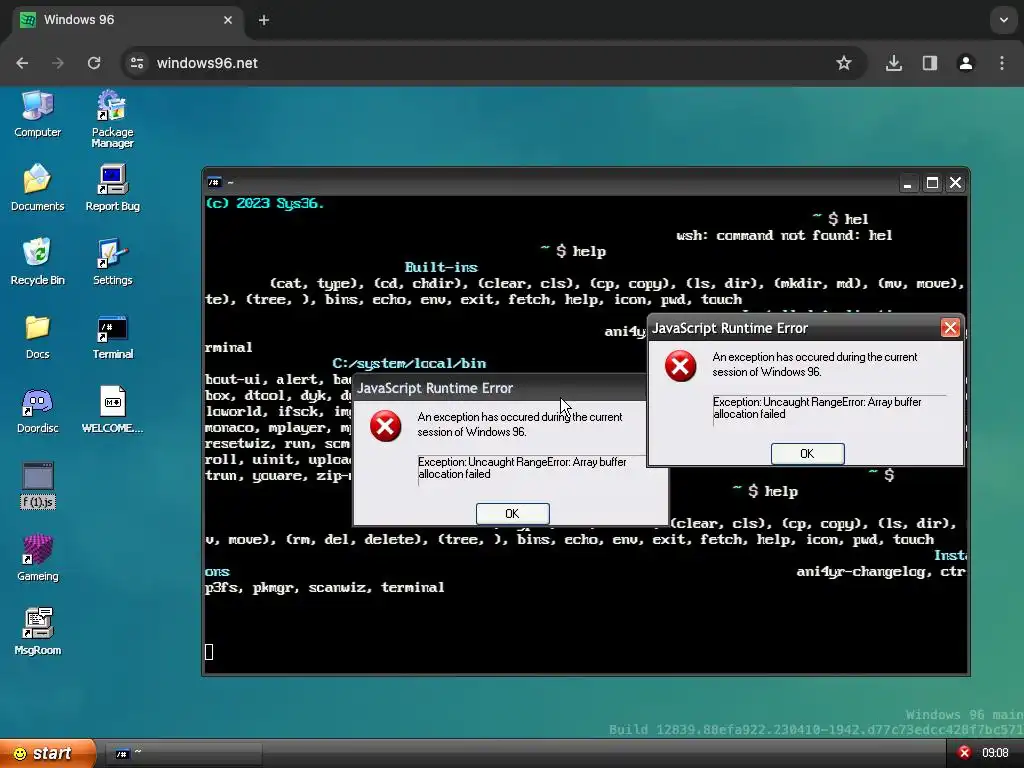
Task: Open the browser profile menu
Action: point(966,63)
